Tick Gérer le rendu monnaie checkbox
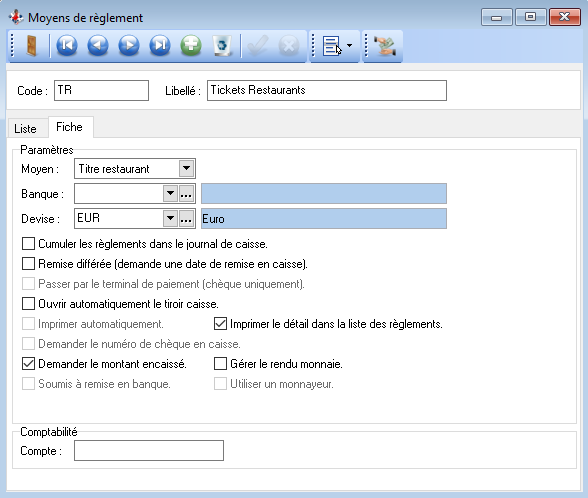This screenshot has width=588, height=498. tap(220, 364)
